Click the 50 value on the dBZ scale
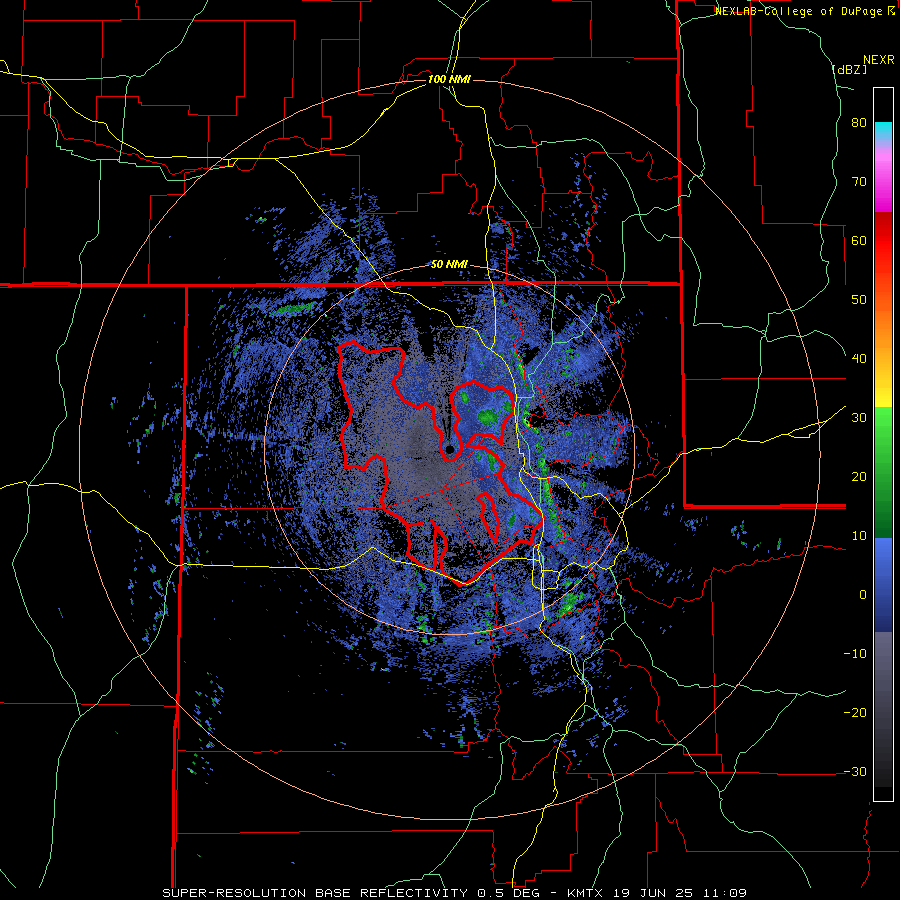Viewport: 900px width, 900px height. 859,300
